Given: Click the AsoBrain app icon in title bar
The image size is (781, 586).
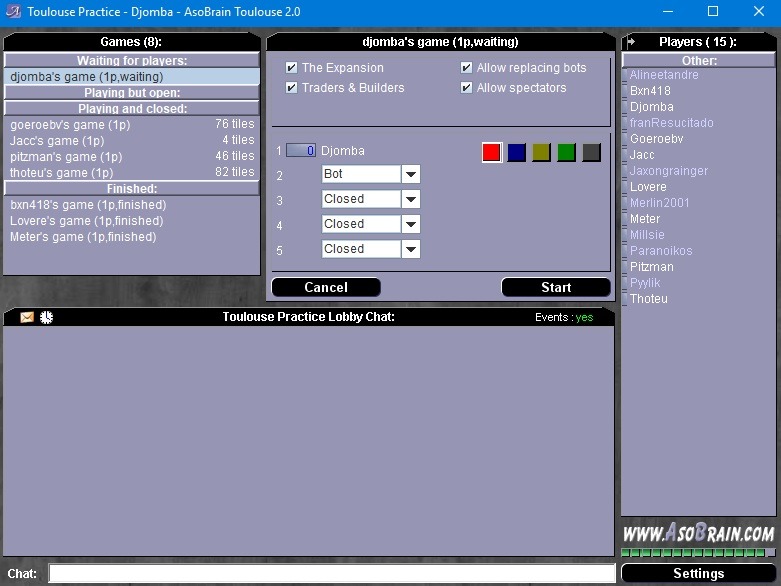Looking at the screenshot, I should (x=13, y=11).
